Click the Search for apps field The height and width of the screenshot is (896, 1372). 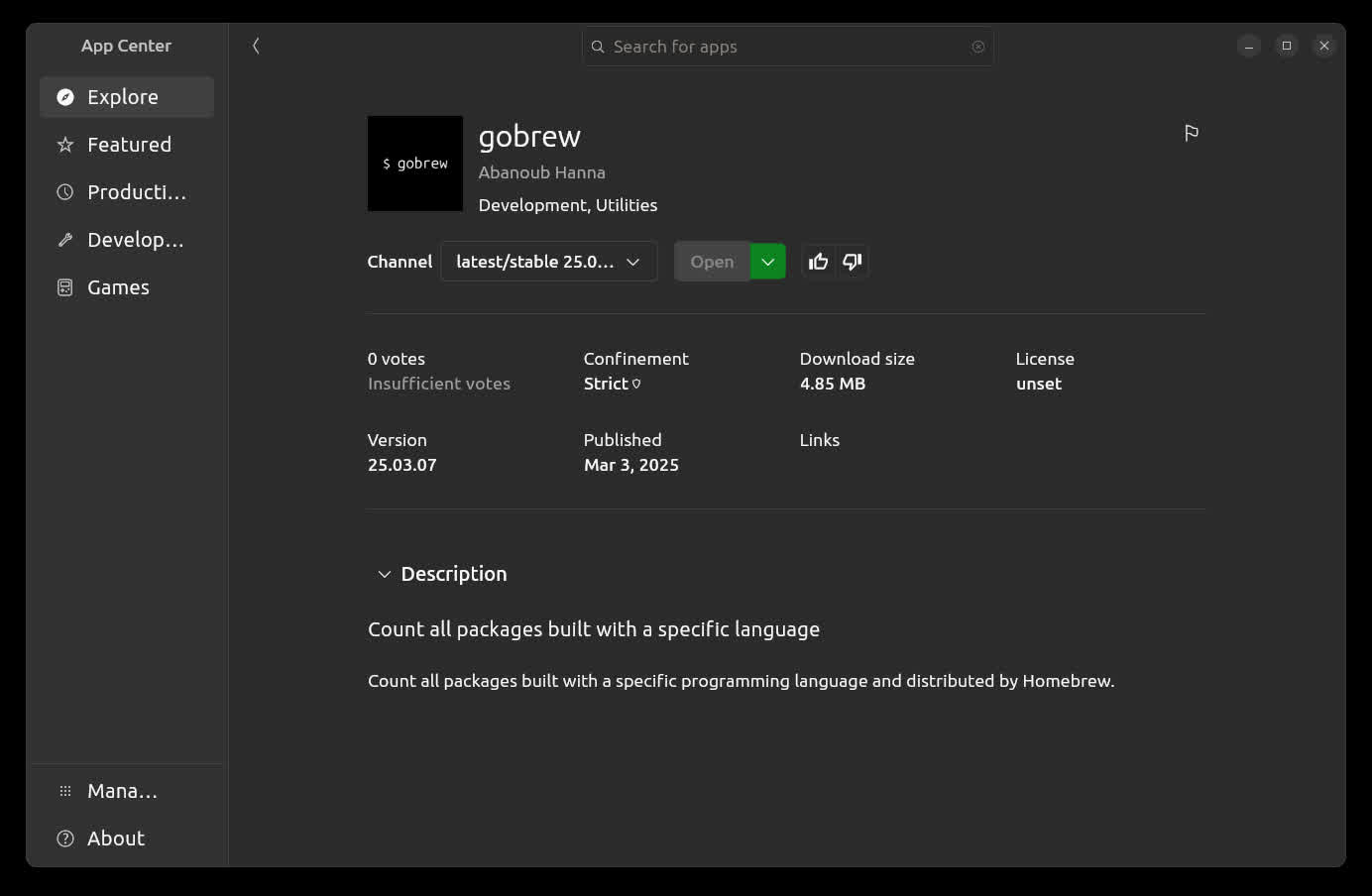click(x=783, y=47)
